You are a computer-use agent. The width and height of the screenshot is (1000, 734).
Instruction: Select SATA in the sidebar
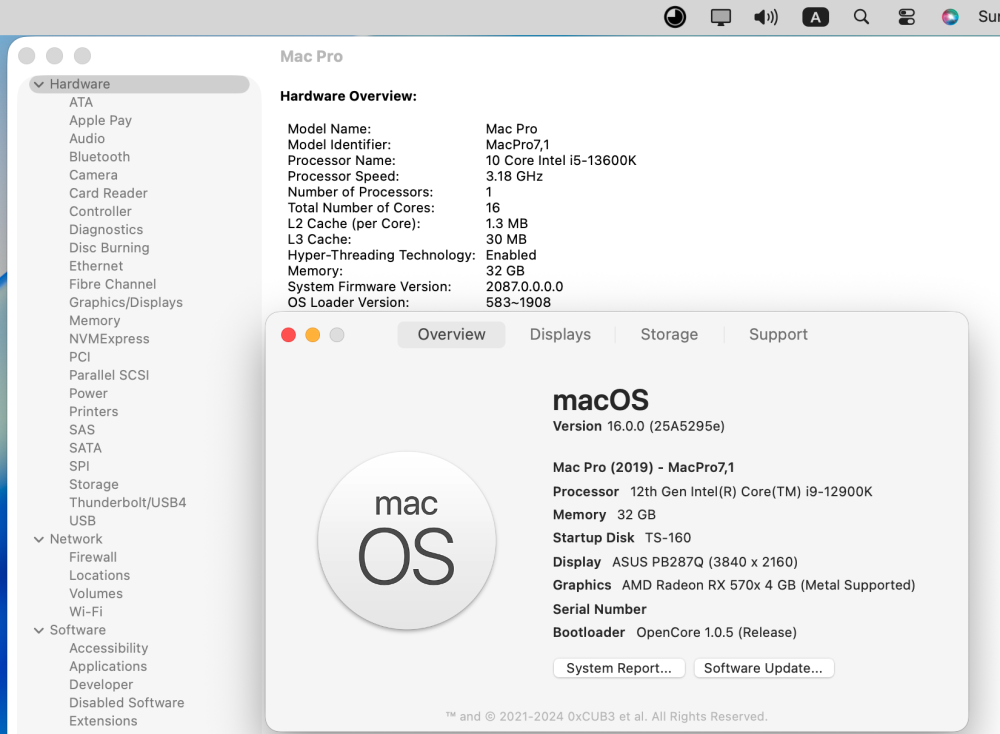[85, 448]
